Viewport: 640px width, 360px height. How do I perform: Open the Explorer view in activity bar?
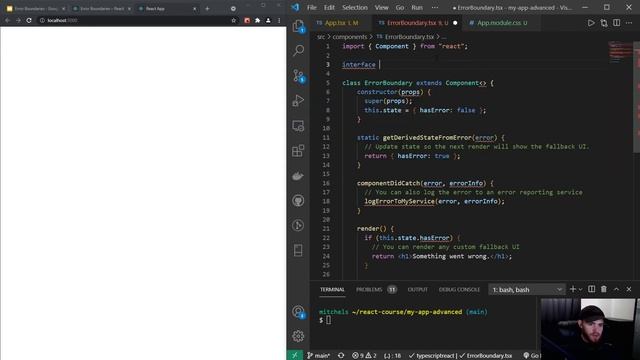(x=298, y=26)
